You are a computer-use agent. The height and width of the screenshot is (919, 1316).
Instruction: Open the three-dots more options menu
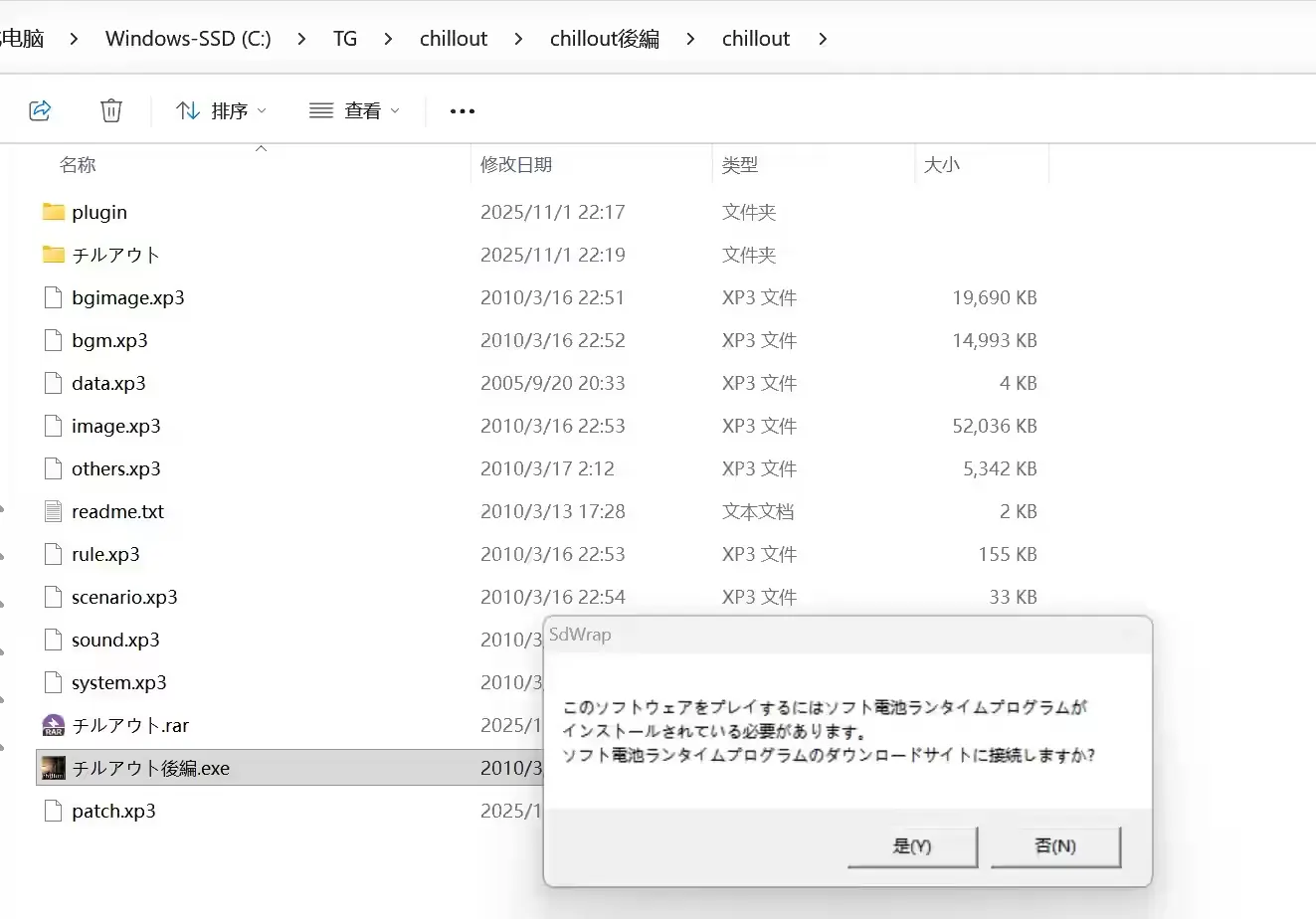[463, 110]
